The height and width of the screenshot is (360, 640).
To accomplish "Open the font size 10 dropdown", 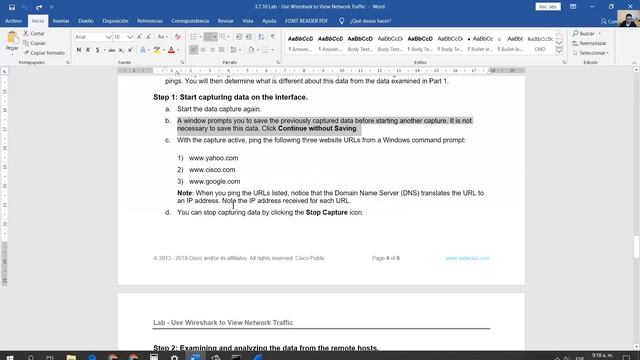I will 130,37.
